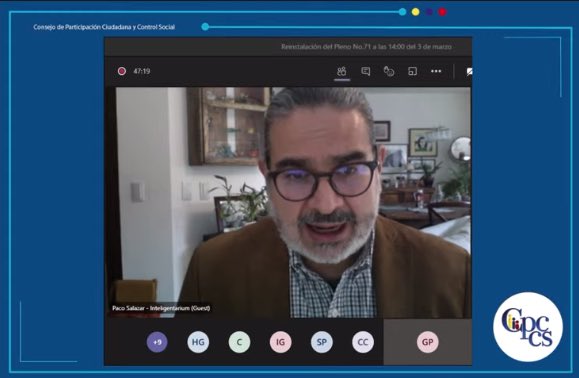Viewport: 579px width, 378px height.
Task: Toggle the camera icon in the toolbar
Action: pyautogui.click(x=469, y=72)
